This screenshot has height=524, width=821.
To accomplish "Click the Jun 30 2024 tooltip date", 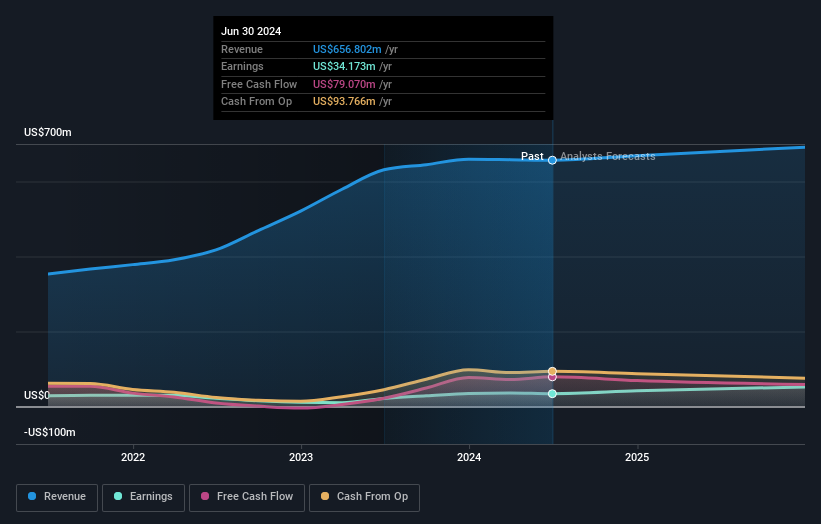I will [251, 31].
